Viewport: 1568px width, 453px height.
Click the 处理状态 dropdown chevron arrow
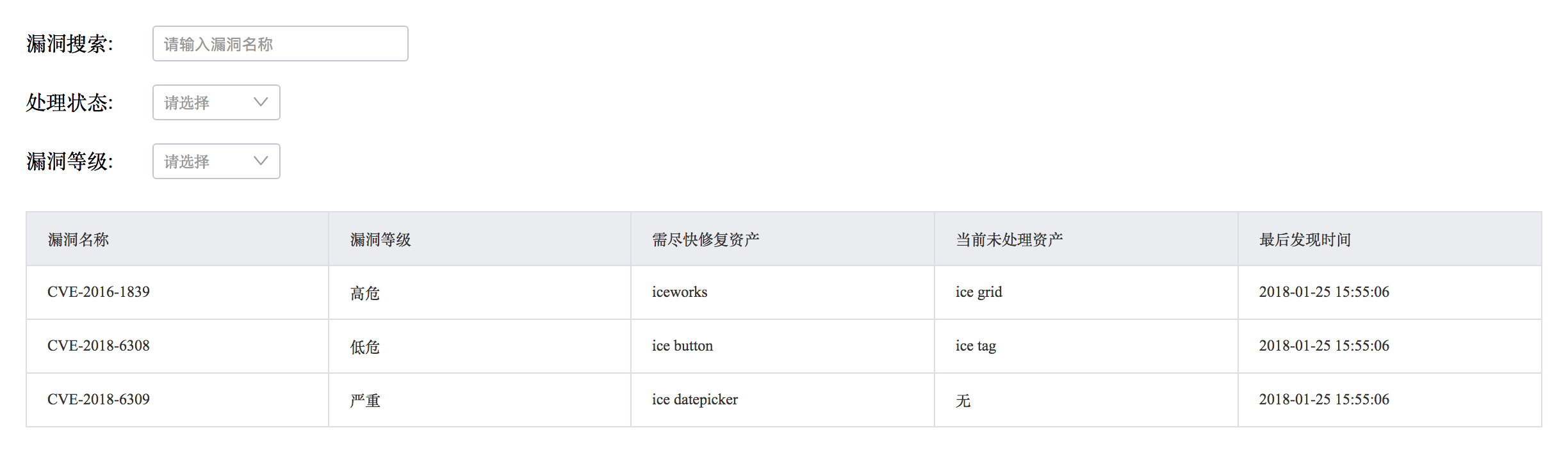(261, 102)
